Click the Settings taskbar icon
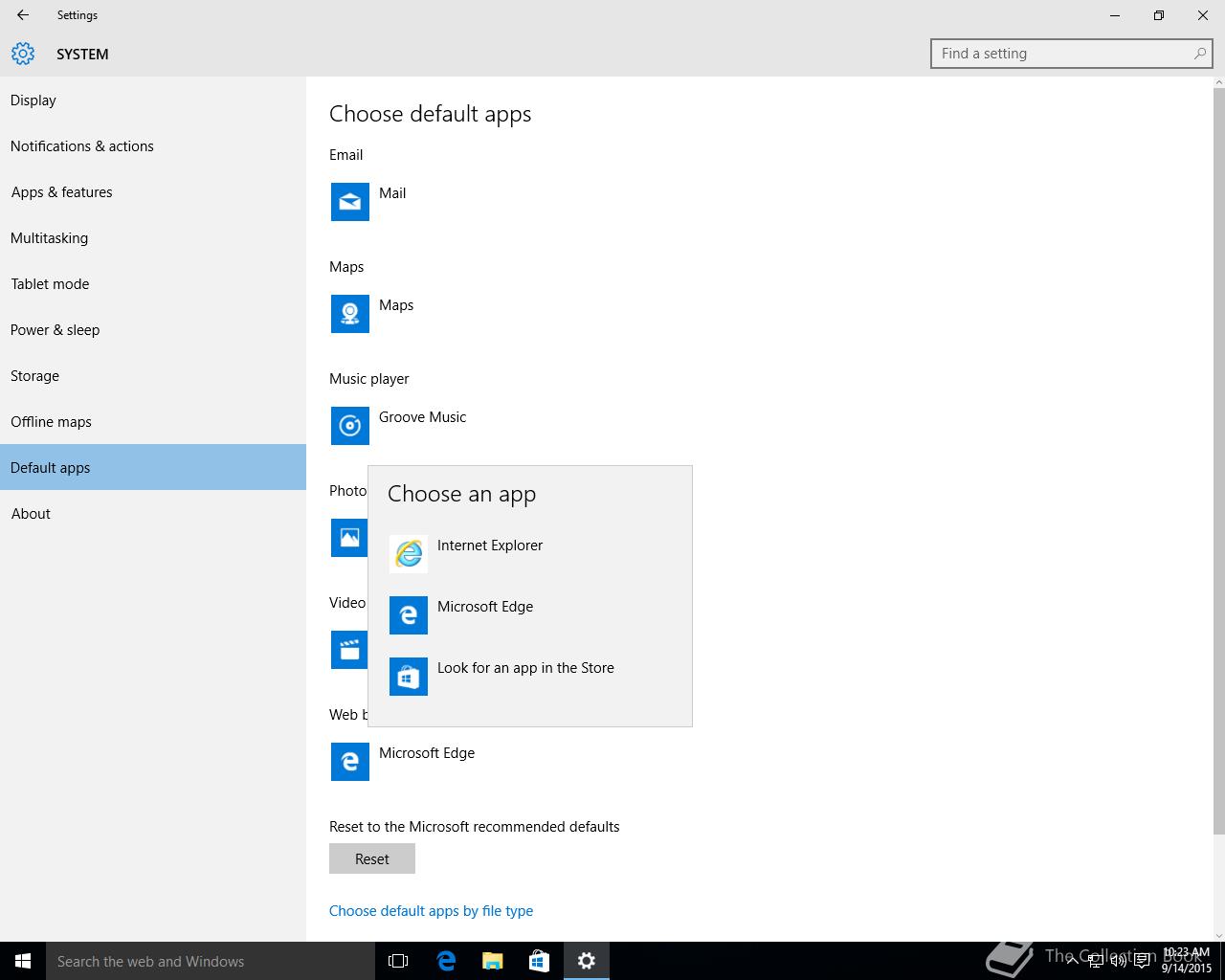This screenshot has height=980, width=1225. coord(587,961)
